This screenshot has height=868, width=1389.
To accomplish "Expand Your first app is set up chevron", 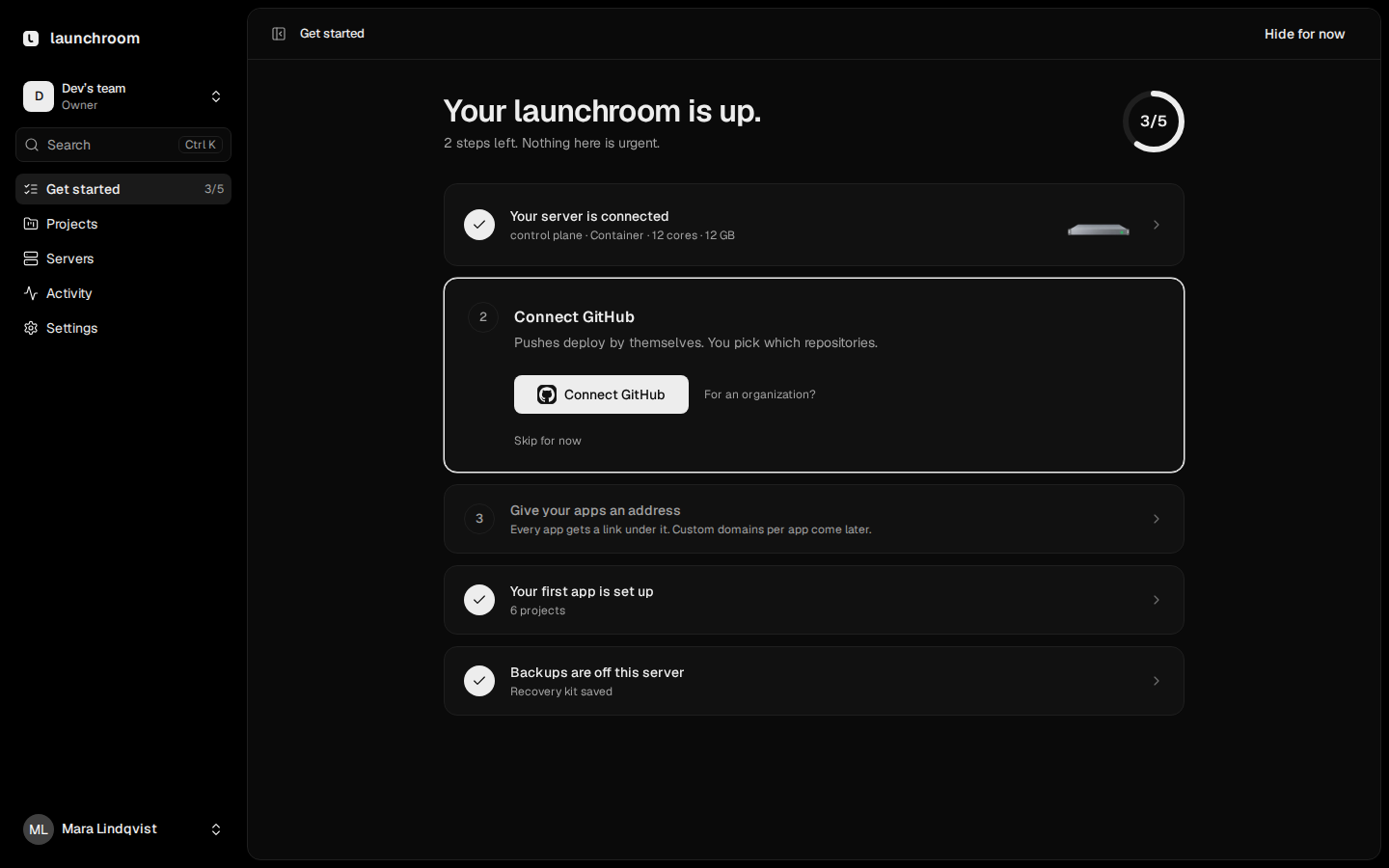I will 1157,600.
